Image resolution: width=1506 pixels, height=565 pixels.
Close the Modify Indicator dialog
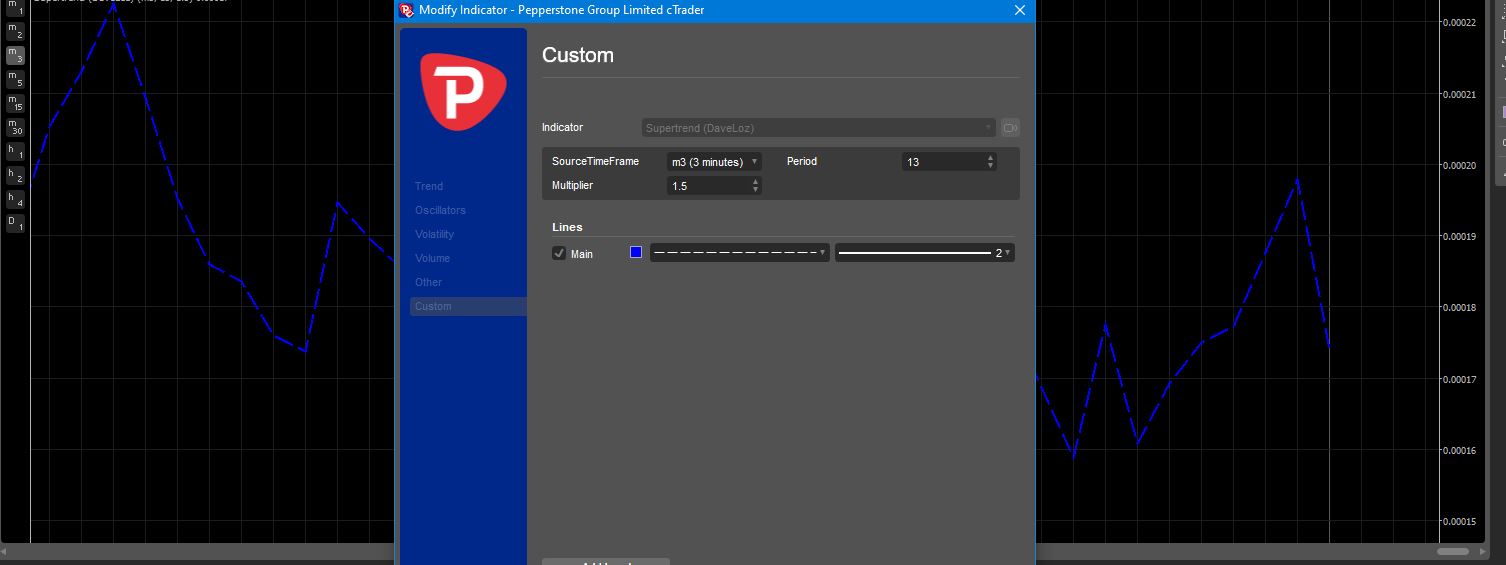(1020, 10)
